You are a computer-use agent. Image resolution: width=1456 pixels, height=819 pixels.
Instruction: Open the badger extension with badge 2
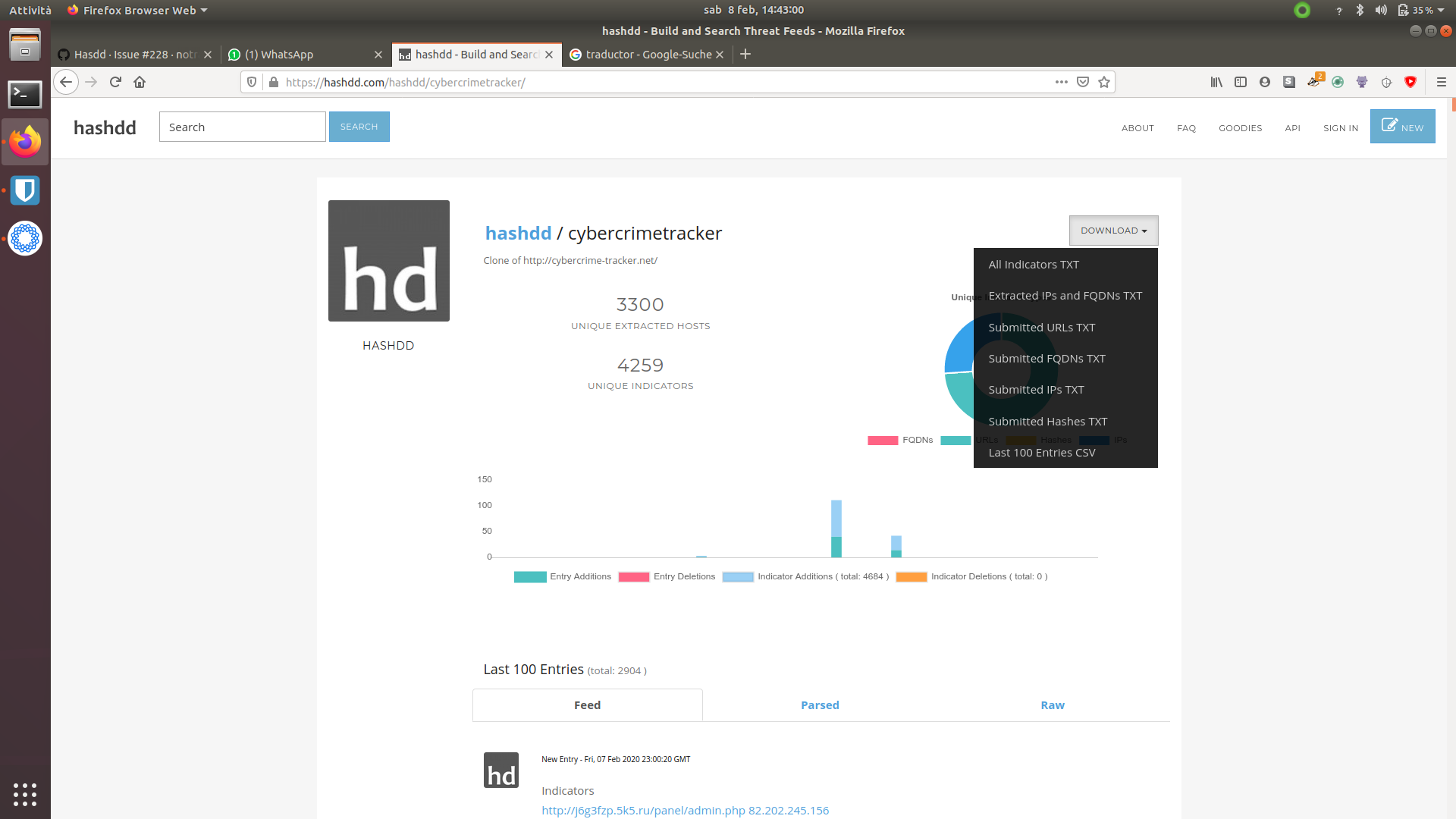pos(1314,82)
